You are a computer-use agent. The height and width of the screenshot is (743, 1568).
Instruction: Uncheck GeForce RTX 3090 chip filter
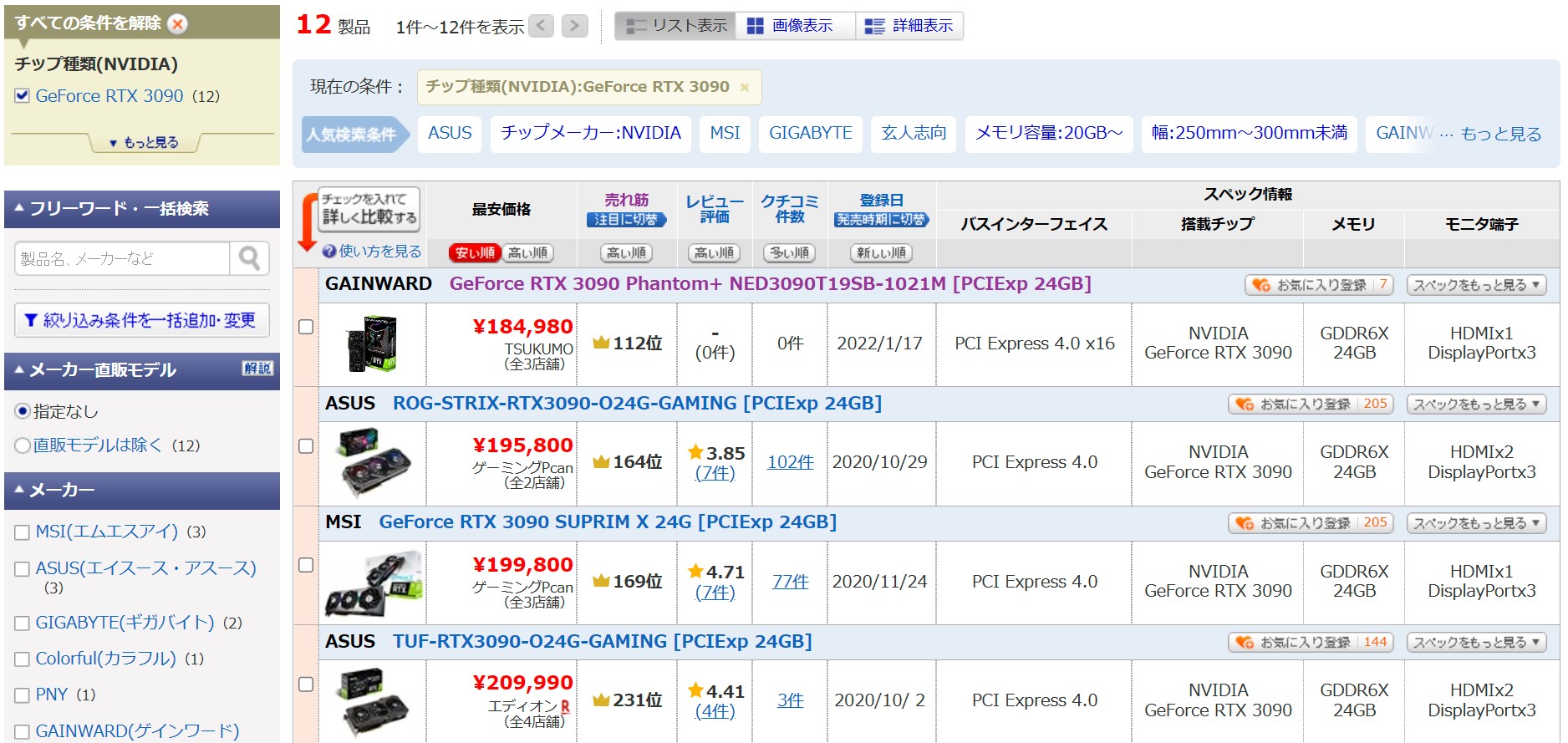coord(23,96)
